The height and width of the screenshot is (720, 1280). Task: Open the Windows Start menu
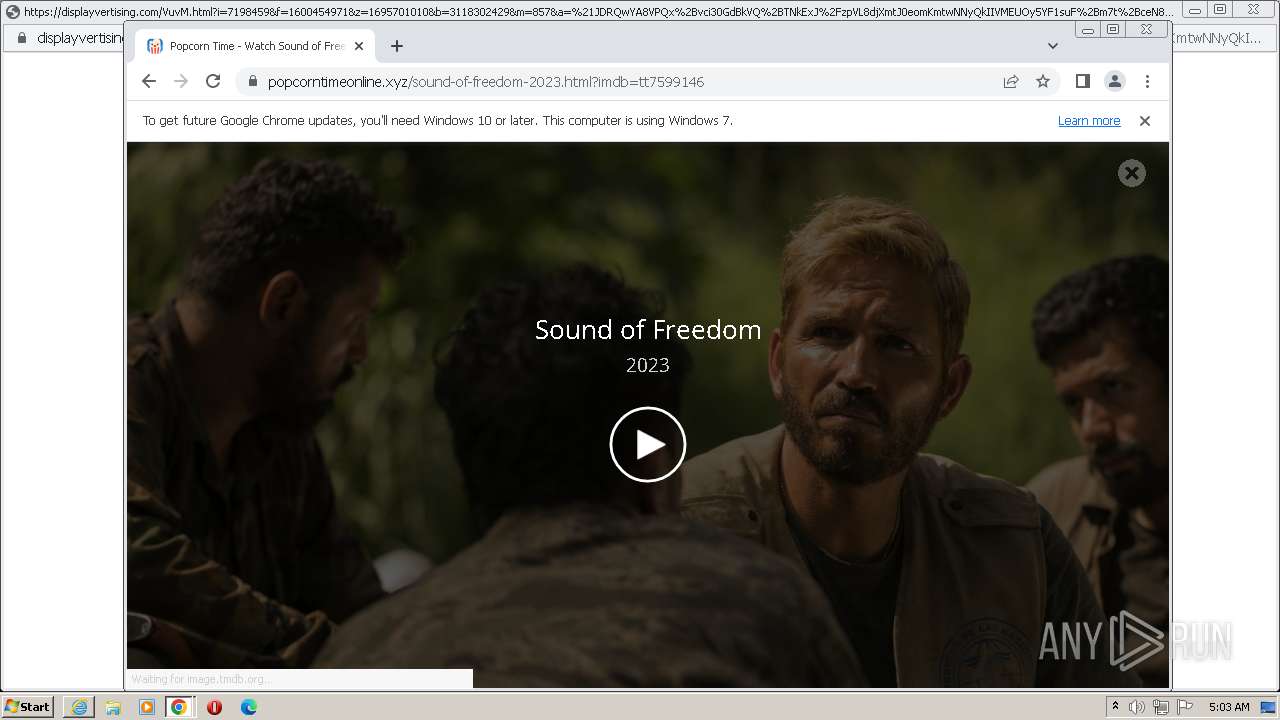(28, 707)
